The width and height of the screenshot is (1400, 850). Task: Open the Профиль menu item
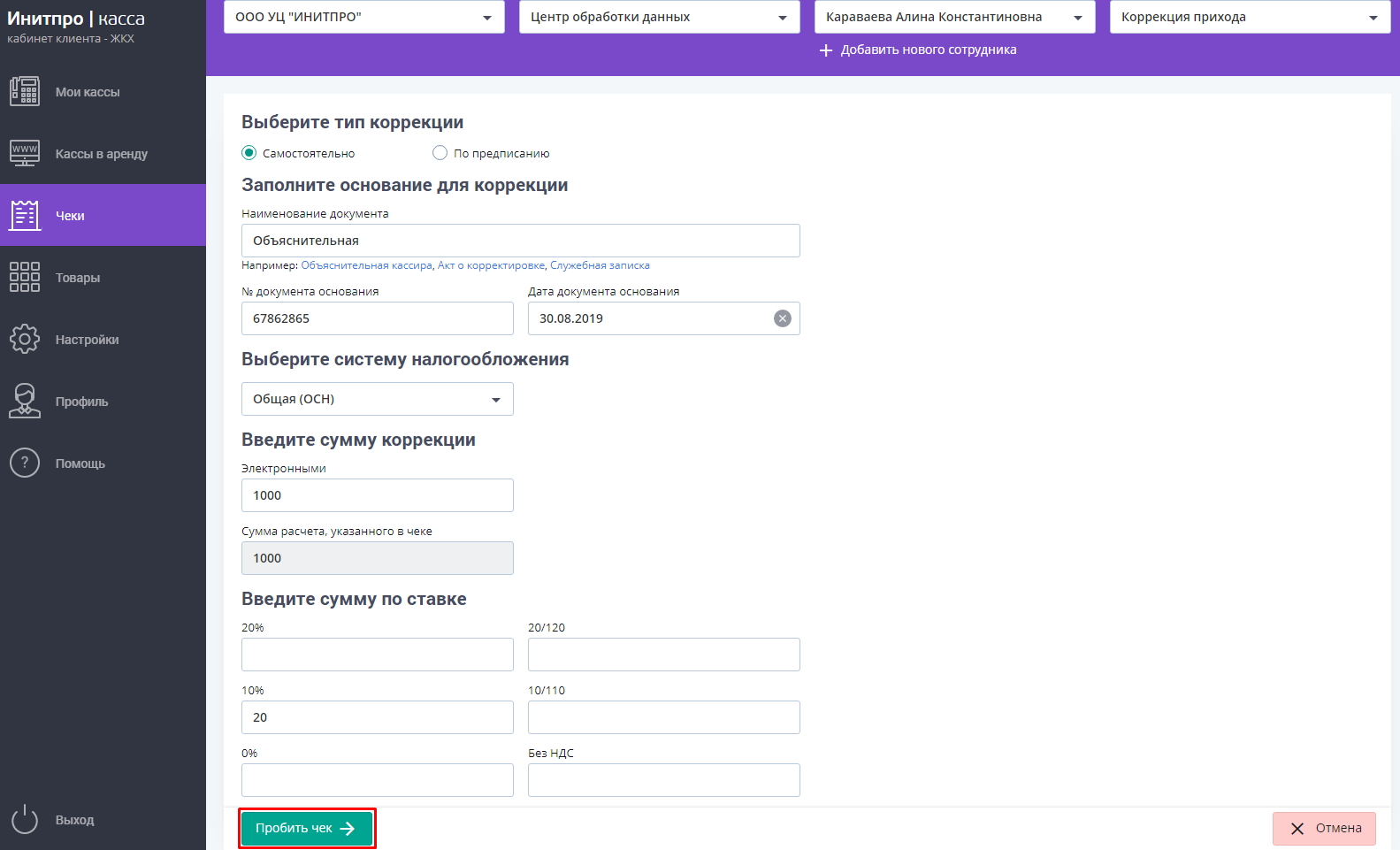[103, 402]
